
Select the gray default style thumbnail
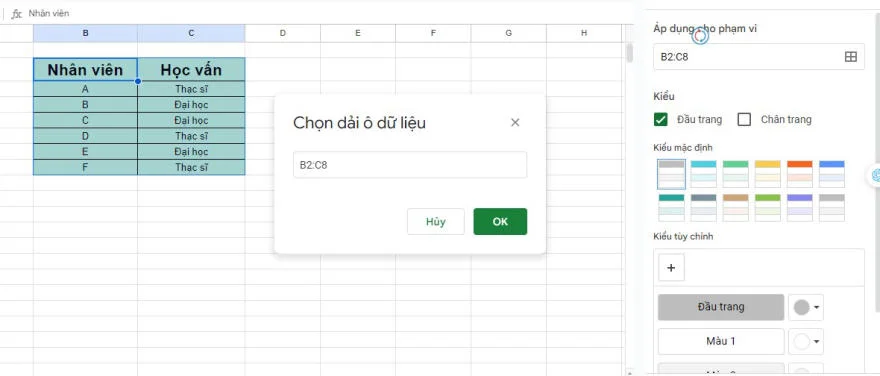tap(672, 174)
